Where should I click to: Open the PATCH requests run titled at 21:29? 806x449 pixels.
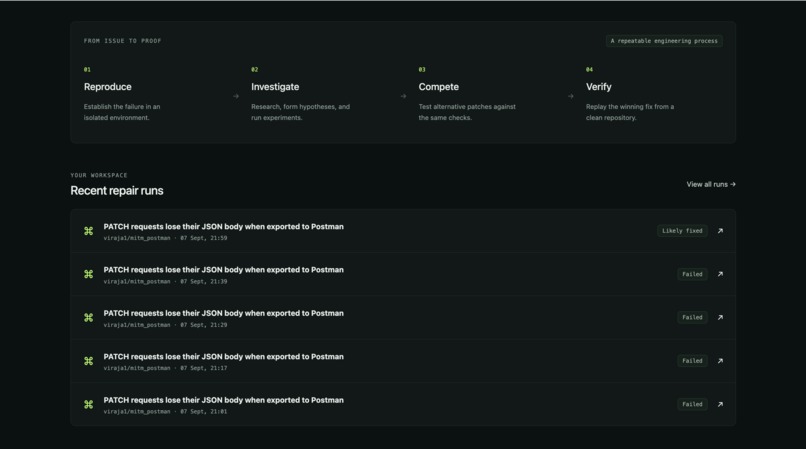[x=224, y=313]
